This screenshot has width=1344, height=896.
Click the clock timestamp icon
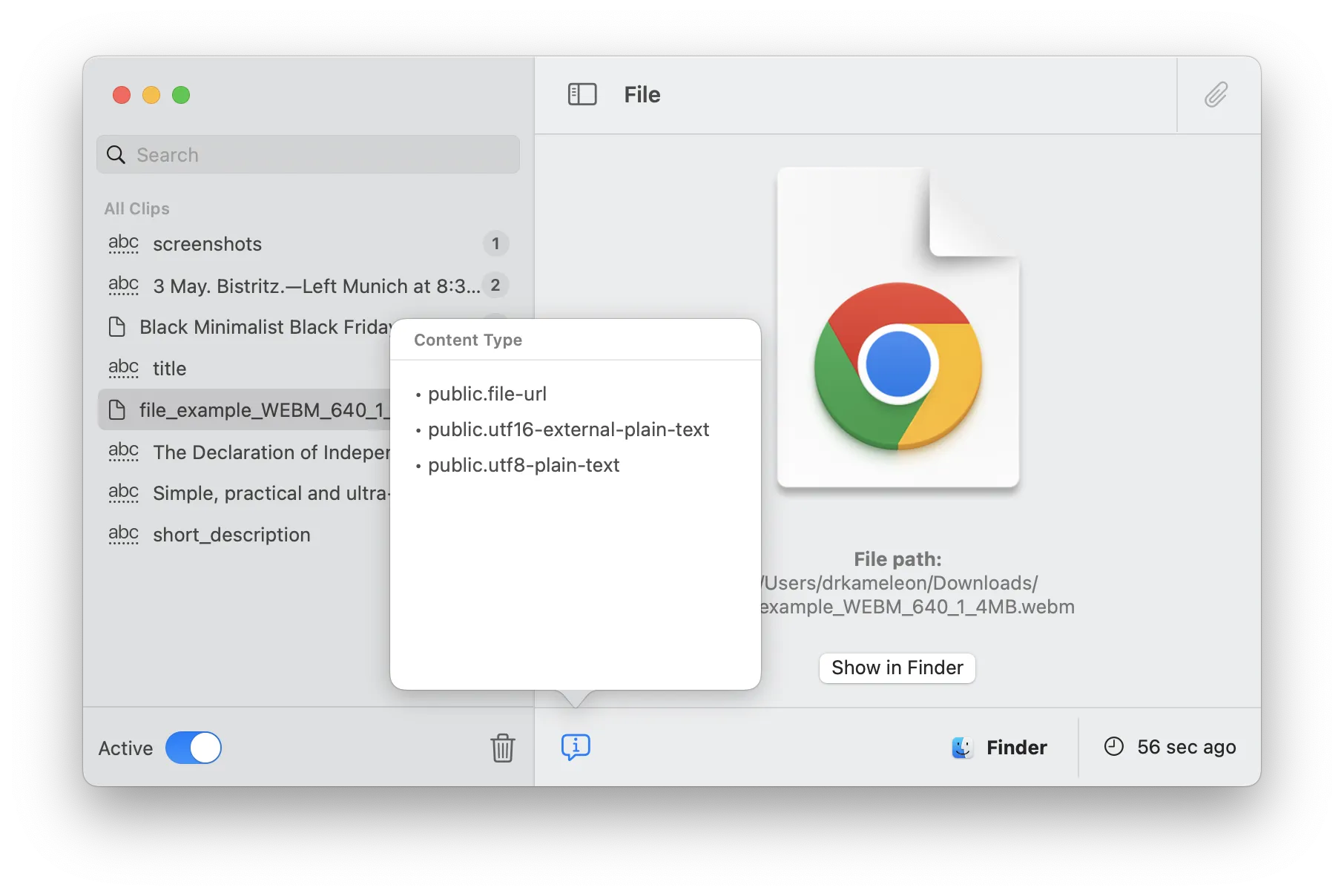[x=1113, y=747]
